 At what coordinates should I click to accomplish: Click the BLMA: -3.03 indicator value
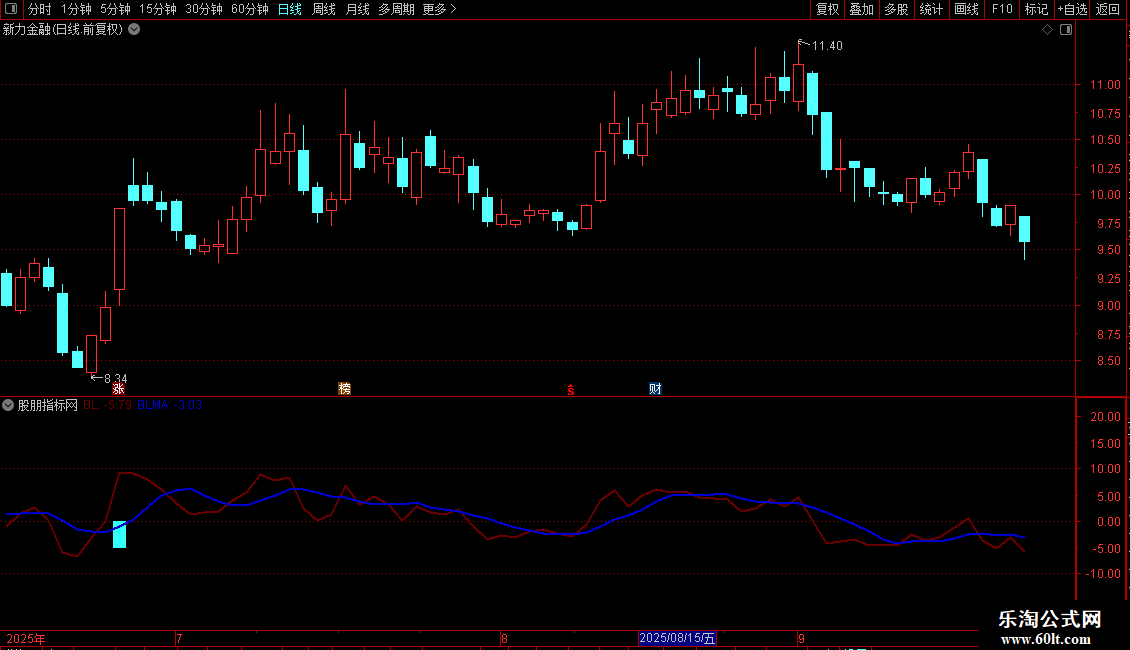point(169,405)
